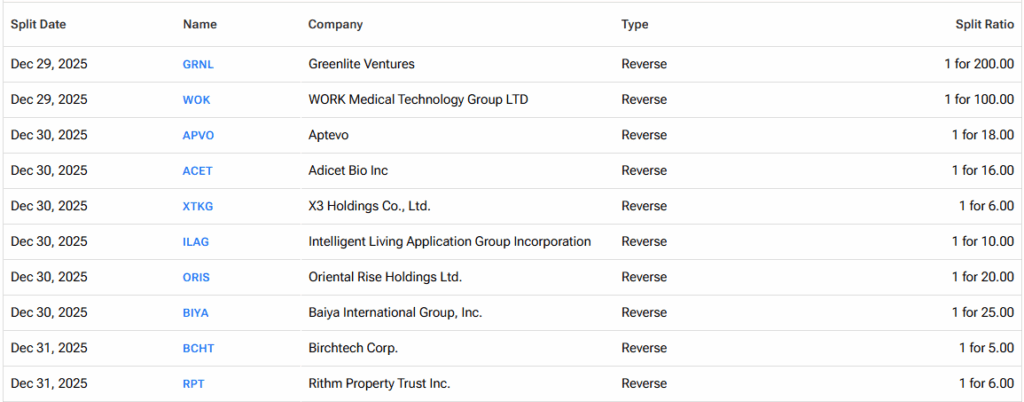Screen dimensions: 1024x402
Task: Click the Name column header
Action: pyautogui.click(x=199, y=24)
